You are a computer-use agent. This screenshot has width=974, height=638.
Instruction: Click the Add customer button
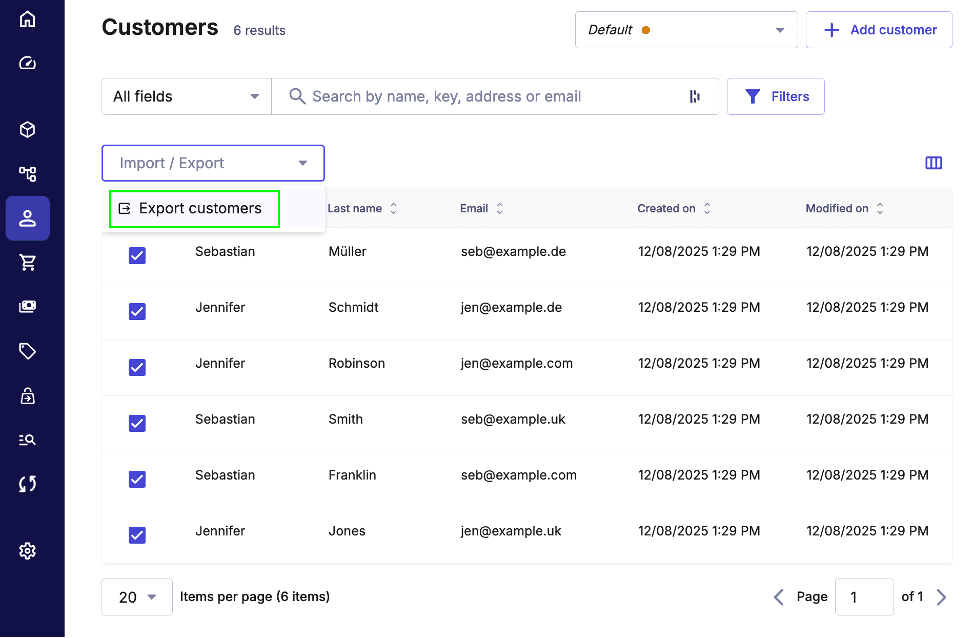coord(879,30)
